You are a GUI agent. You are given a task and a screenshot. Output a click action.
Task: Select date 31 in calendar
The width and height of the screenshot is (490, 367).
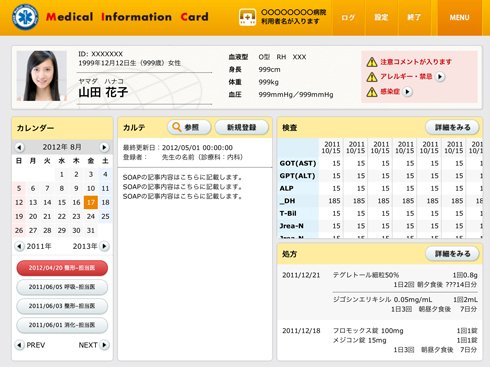point(91,230)
